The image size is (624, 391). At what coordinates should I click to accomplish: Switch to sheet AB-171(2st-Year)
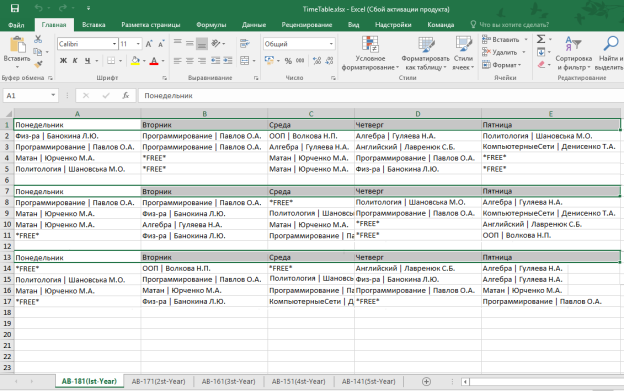(x=158, y=381)
